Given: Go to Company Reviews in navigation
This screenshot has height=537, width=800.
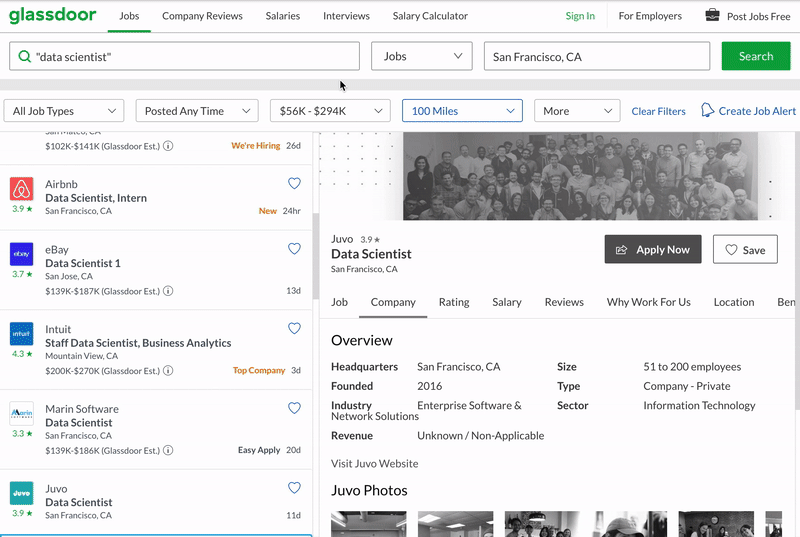Looking at the screenshot, I should [202, 16].
